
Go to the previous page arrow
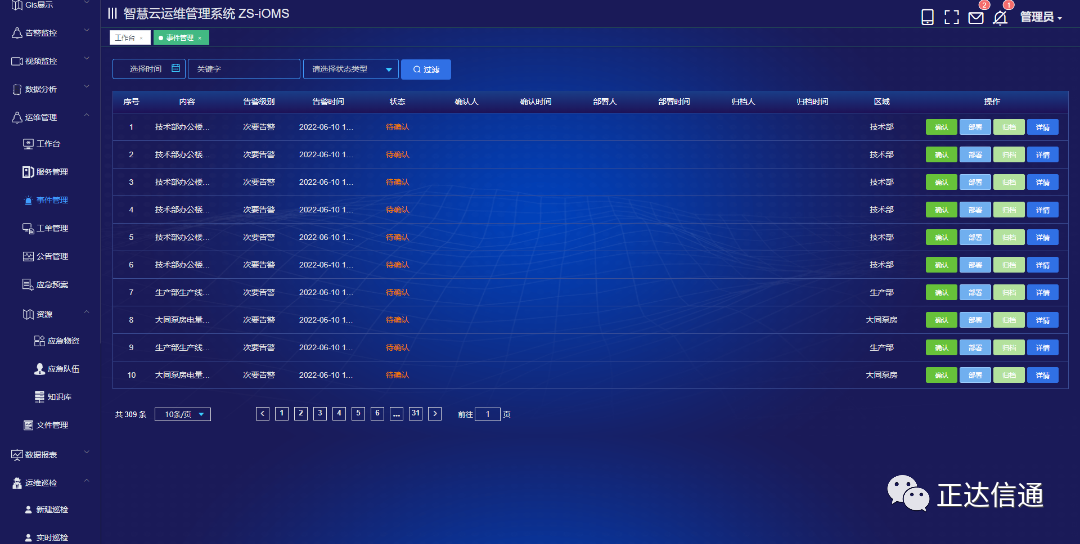coord(262,414)
